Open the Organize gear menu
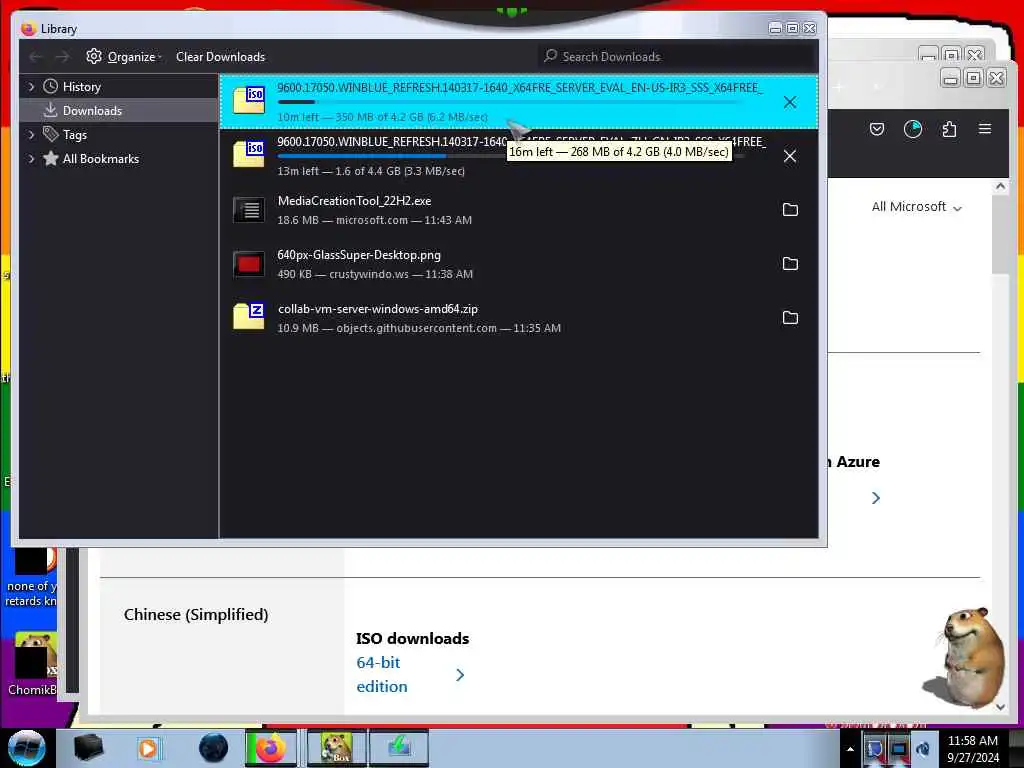 pos(123,57)
